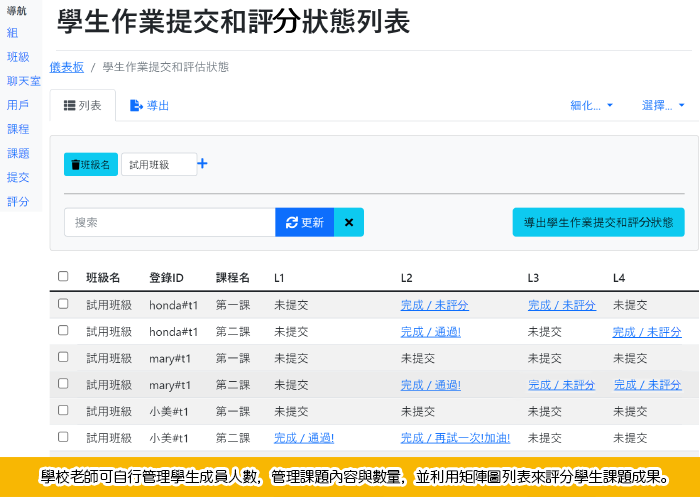The image size is (700, 497).
Task: Select the checkbox for mary#t1 第二課 row
Action: [x=63, y=384]
